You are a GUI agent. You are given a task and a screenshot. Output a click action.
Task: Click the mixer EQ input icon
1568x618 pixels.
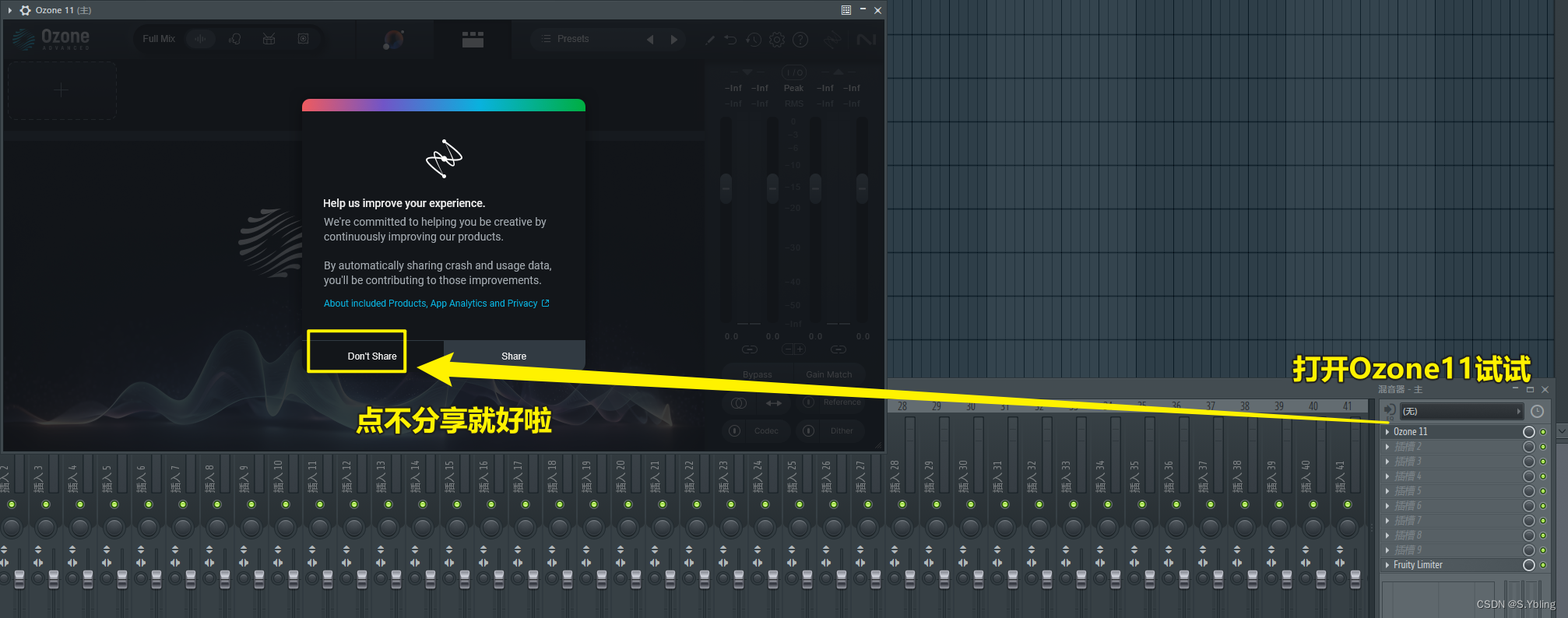(x=1389, y=411)
